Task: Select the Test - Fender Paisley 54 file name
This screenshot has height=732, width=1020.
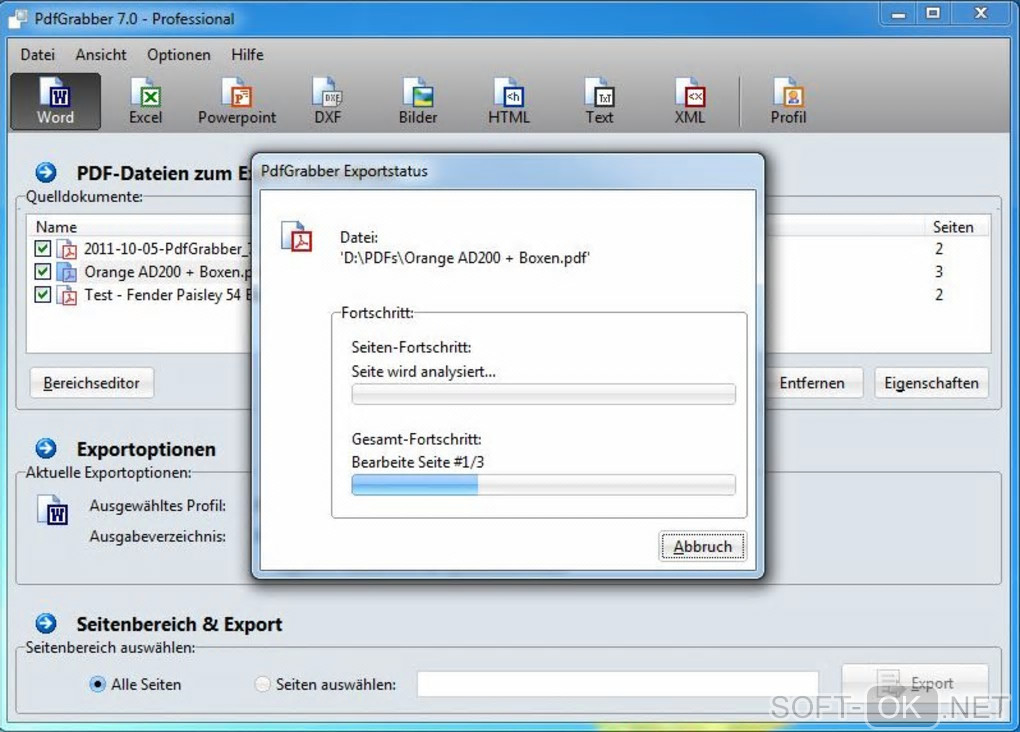Action: click(x=168, y=295)
